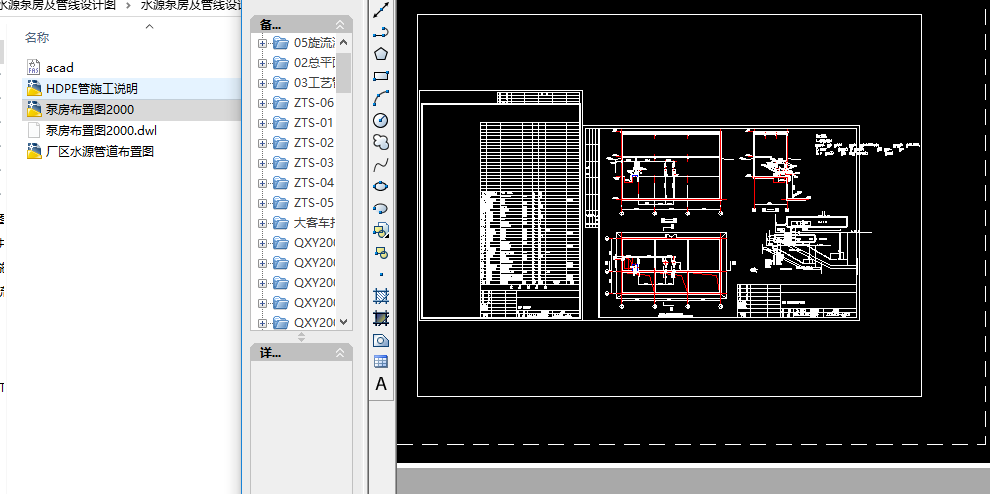This screenshot has width=990, height=494.
Task: Select the Polyline tool
Action: click(381, 32)
